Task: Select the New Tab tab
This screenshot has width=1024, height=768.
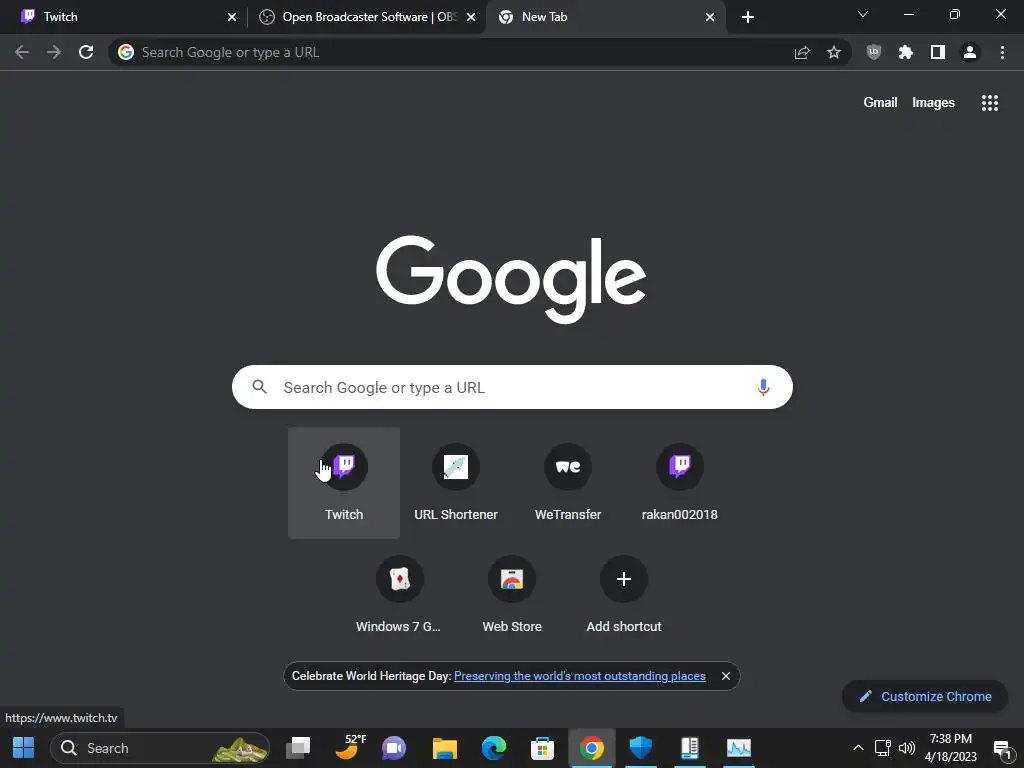Action: [606, 17]
